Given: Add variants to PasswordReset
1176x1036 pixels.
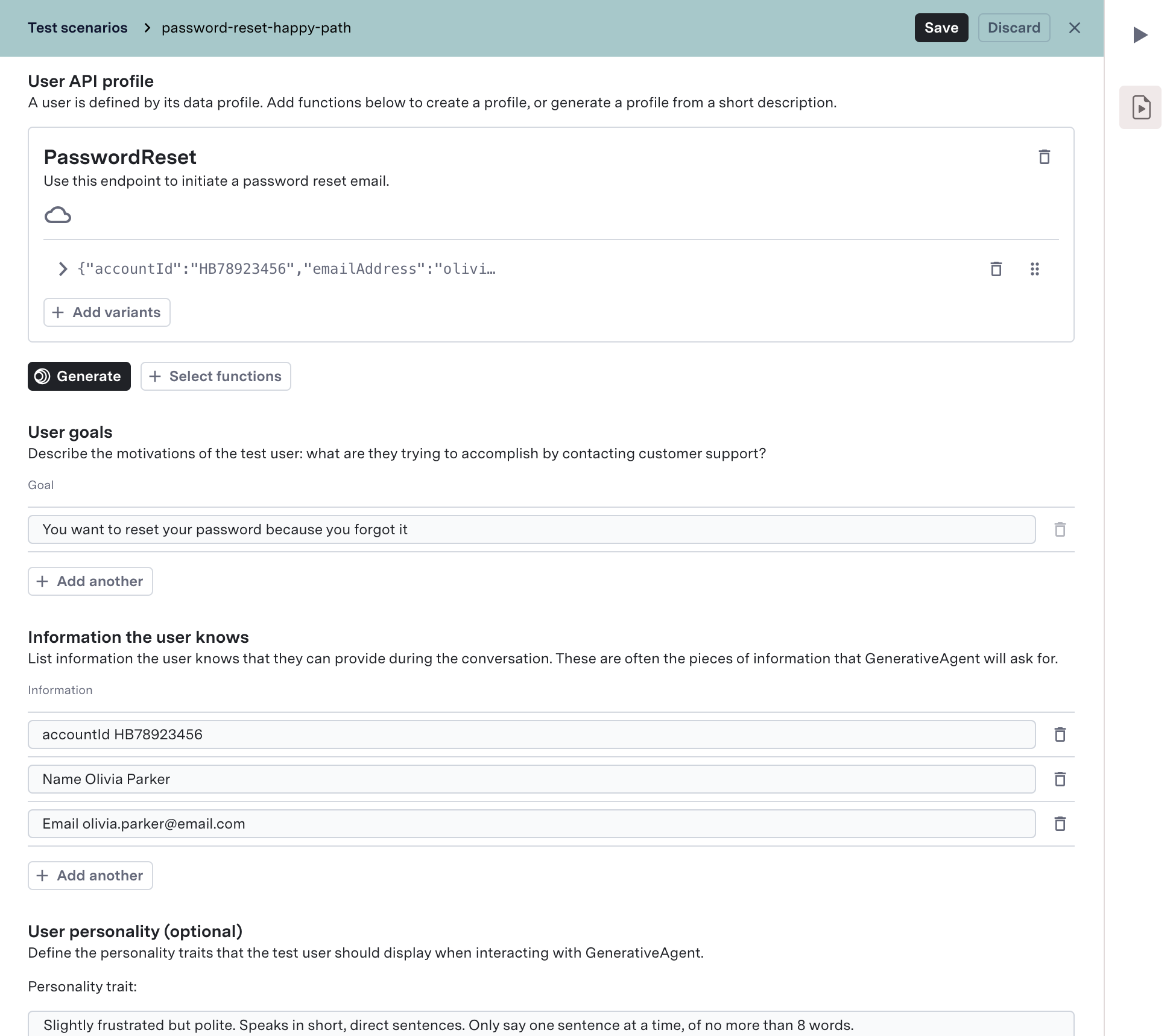Looking at the screenshot, I should 107,312.
